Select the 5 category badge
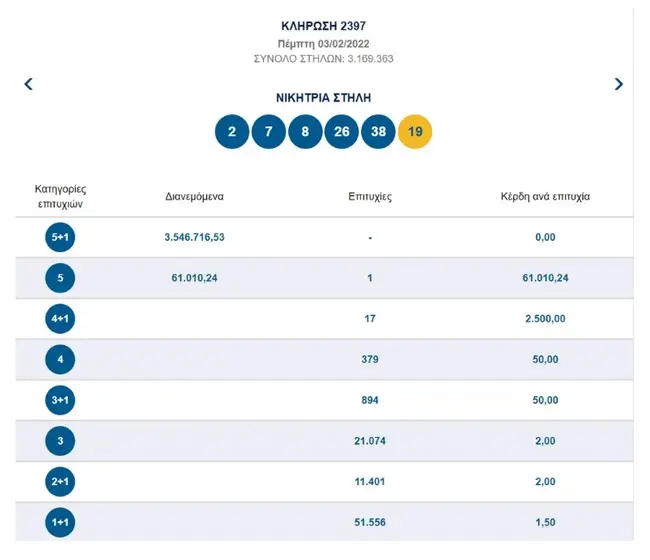This screenshot has width=650, height=560. coord(60,278)
